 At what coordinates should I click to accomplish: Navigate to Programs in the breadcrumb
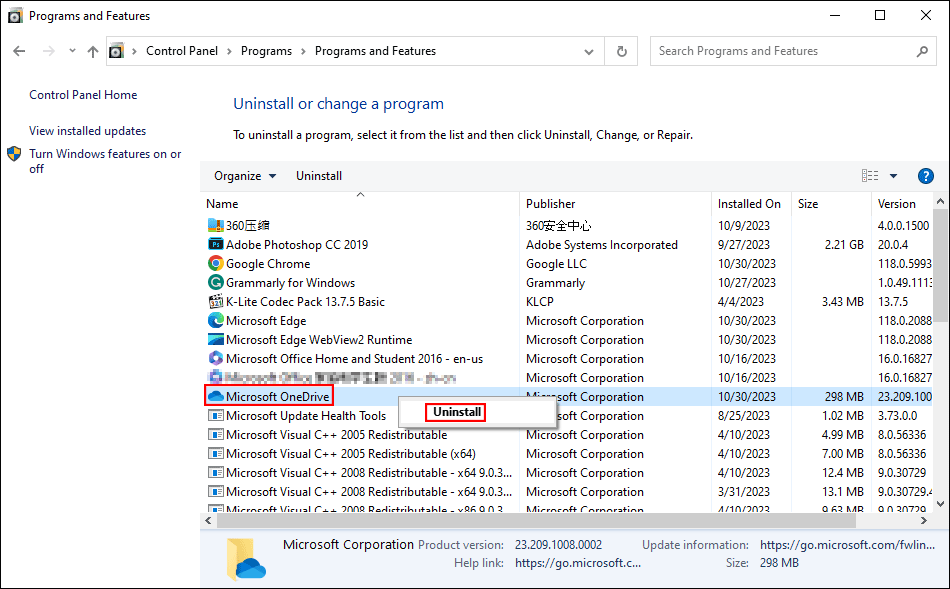[266, 50]
